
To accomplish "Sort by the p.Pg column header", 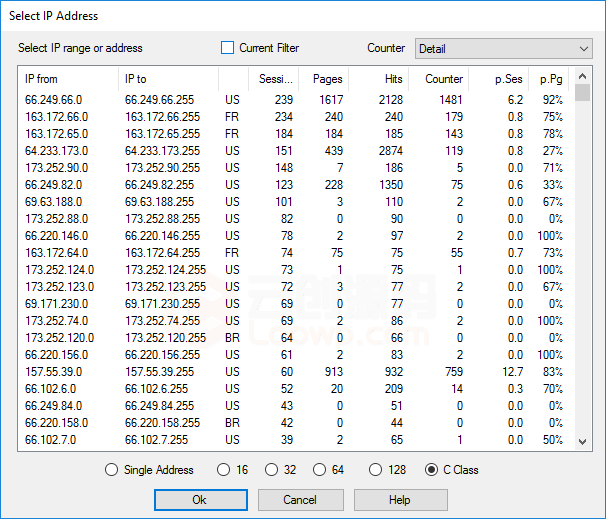I will [548, 79].
